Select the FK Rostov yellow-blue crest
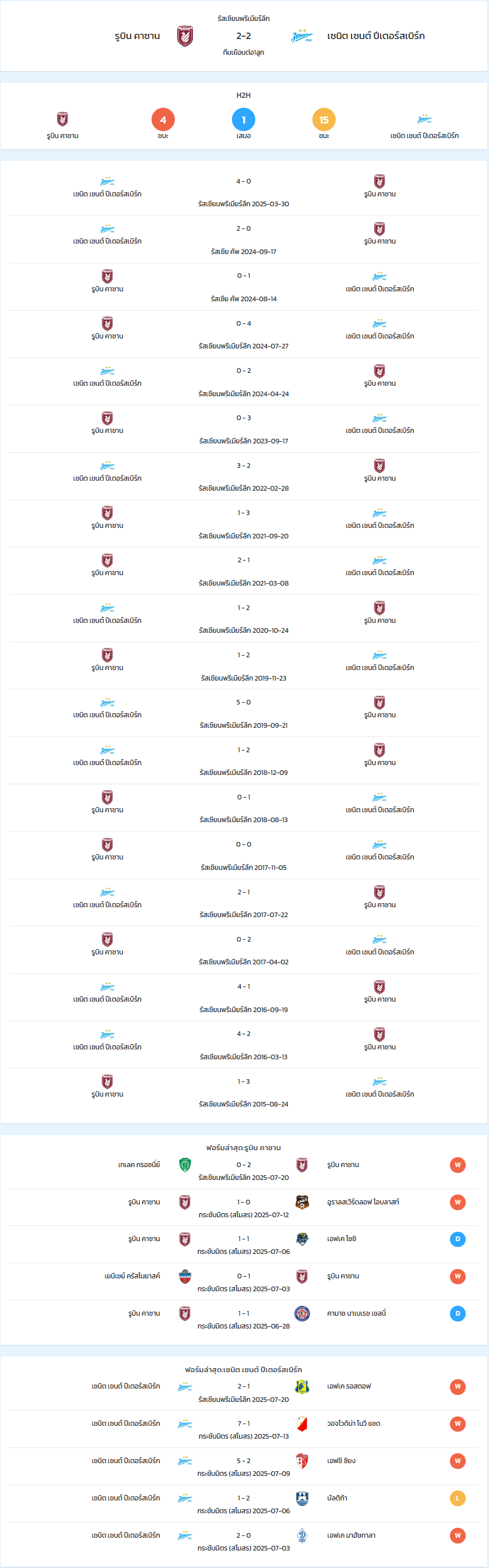This screenshot has width=489, height=1568. click(x=302, y=1387)
